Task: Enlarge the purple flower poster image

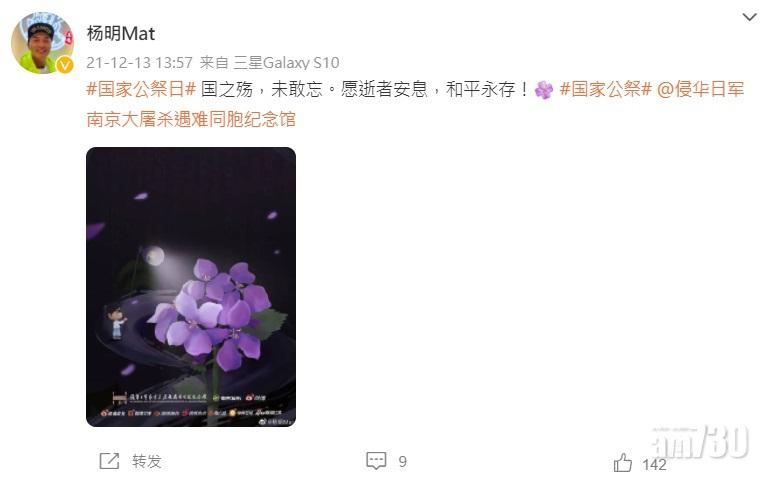Action: (x=191, y=287)
